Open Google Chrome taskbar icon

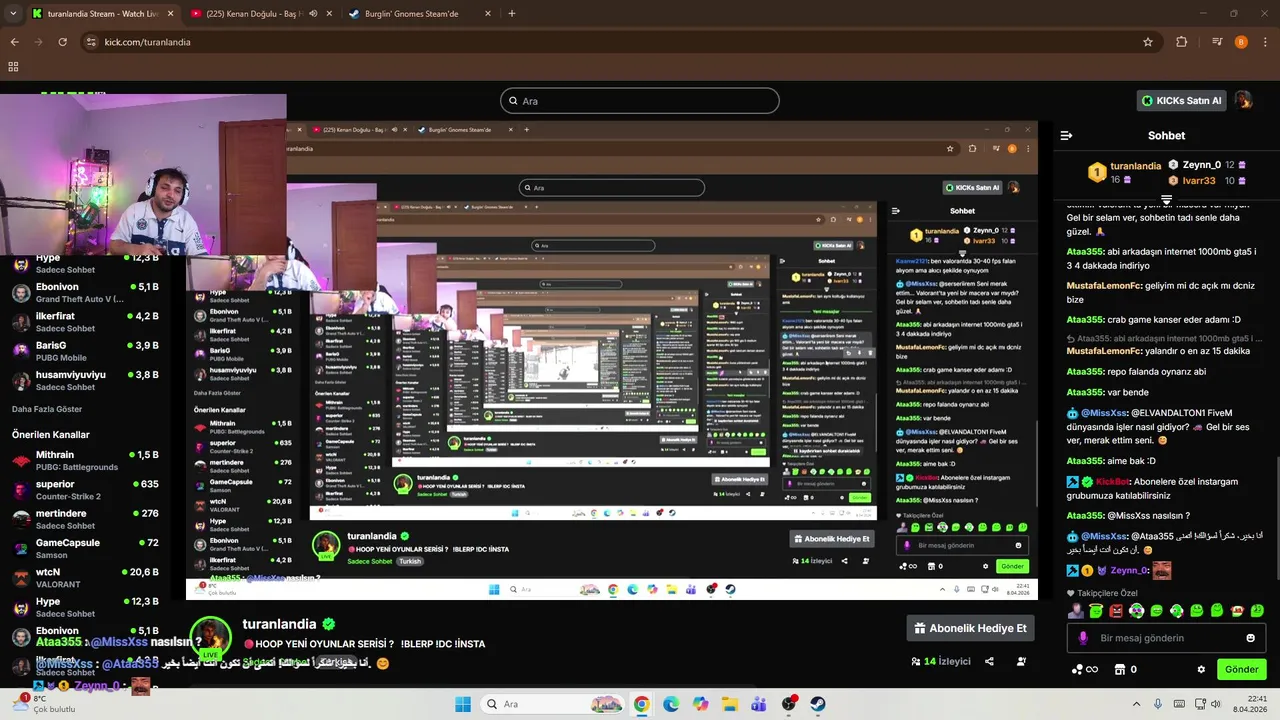coord(641,704)
